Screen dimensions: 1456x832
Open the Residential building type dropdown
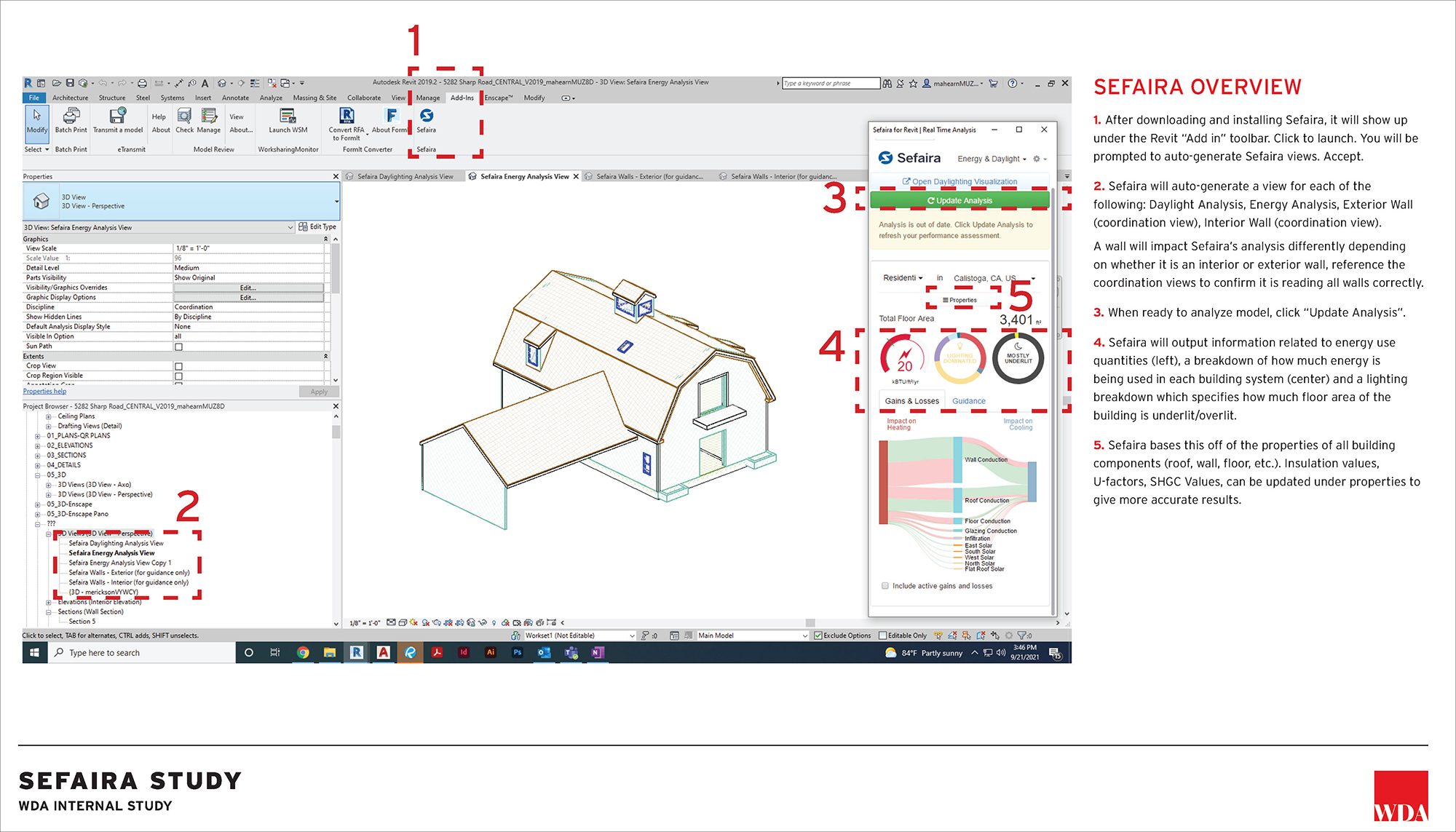[903, 278]
